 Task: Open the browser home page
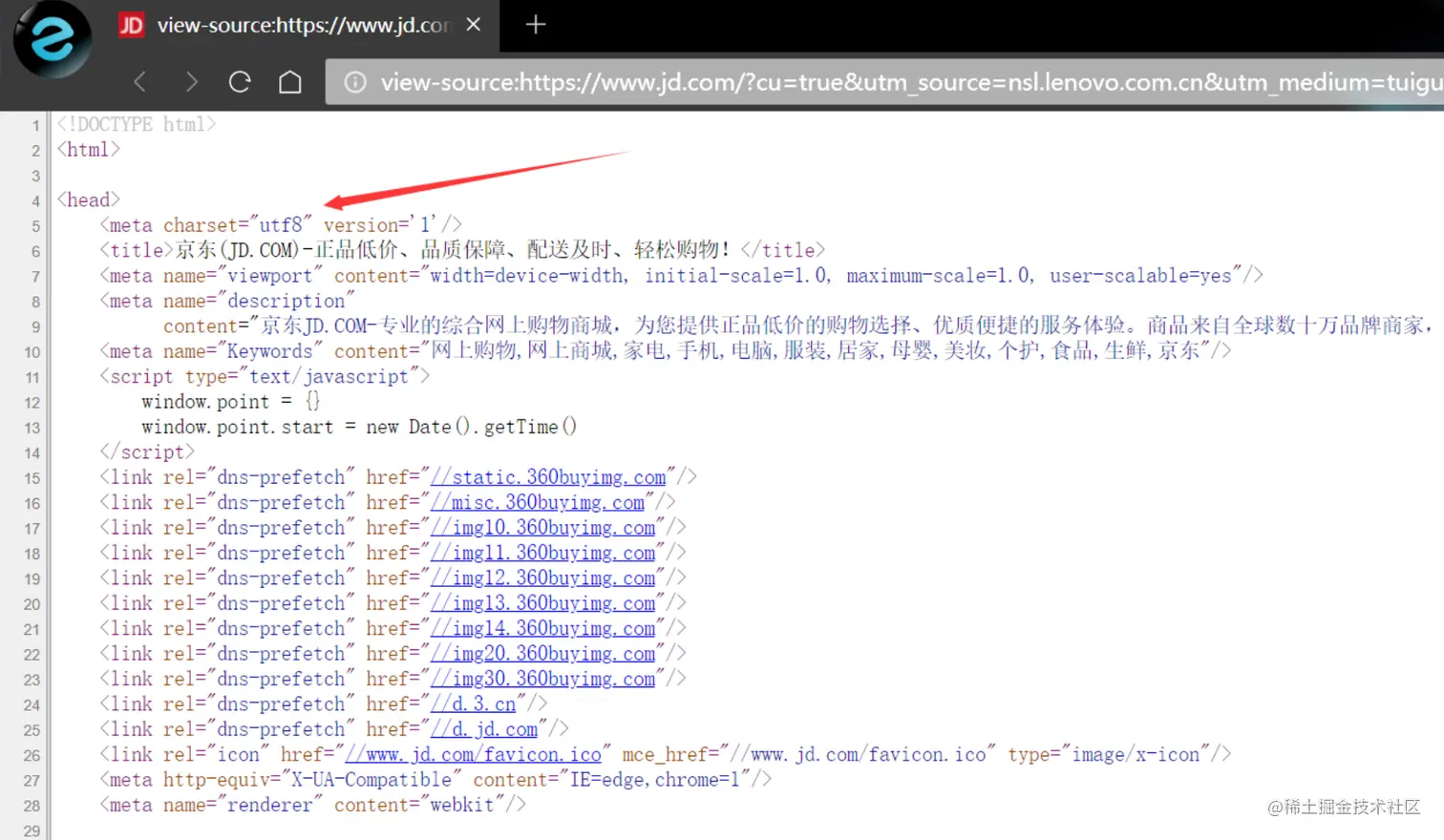click(x=290, y=82)
